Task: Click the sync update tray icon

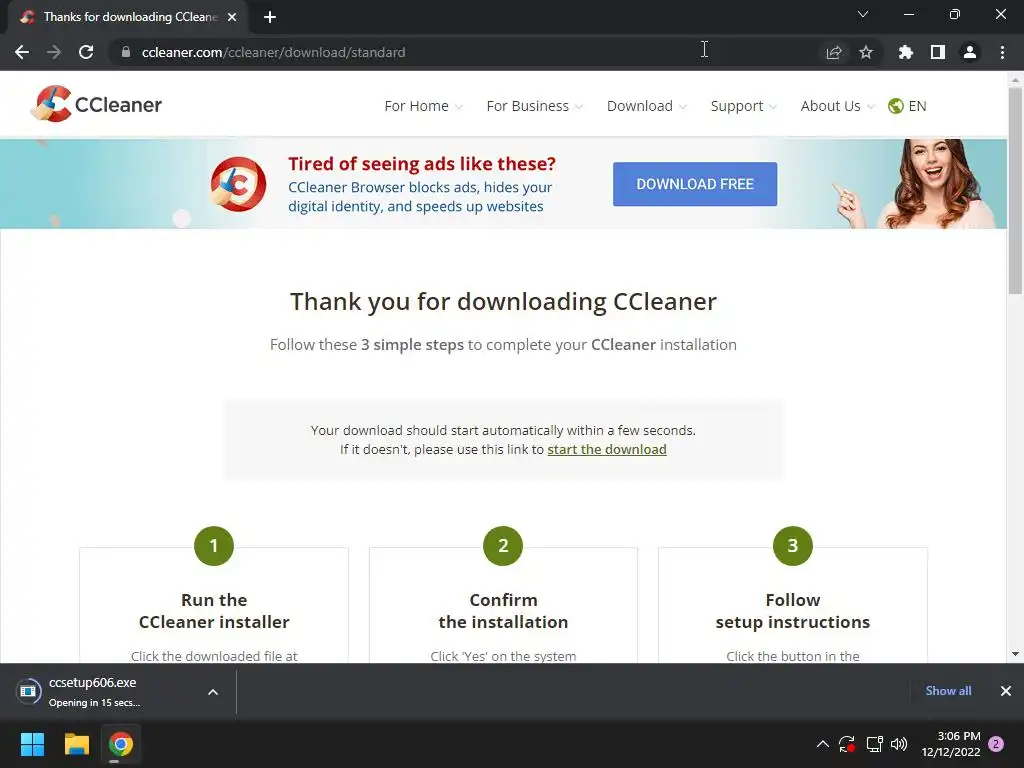Action: [847, 744]
